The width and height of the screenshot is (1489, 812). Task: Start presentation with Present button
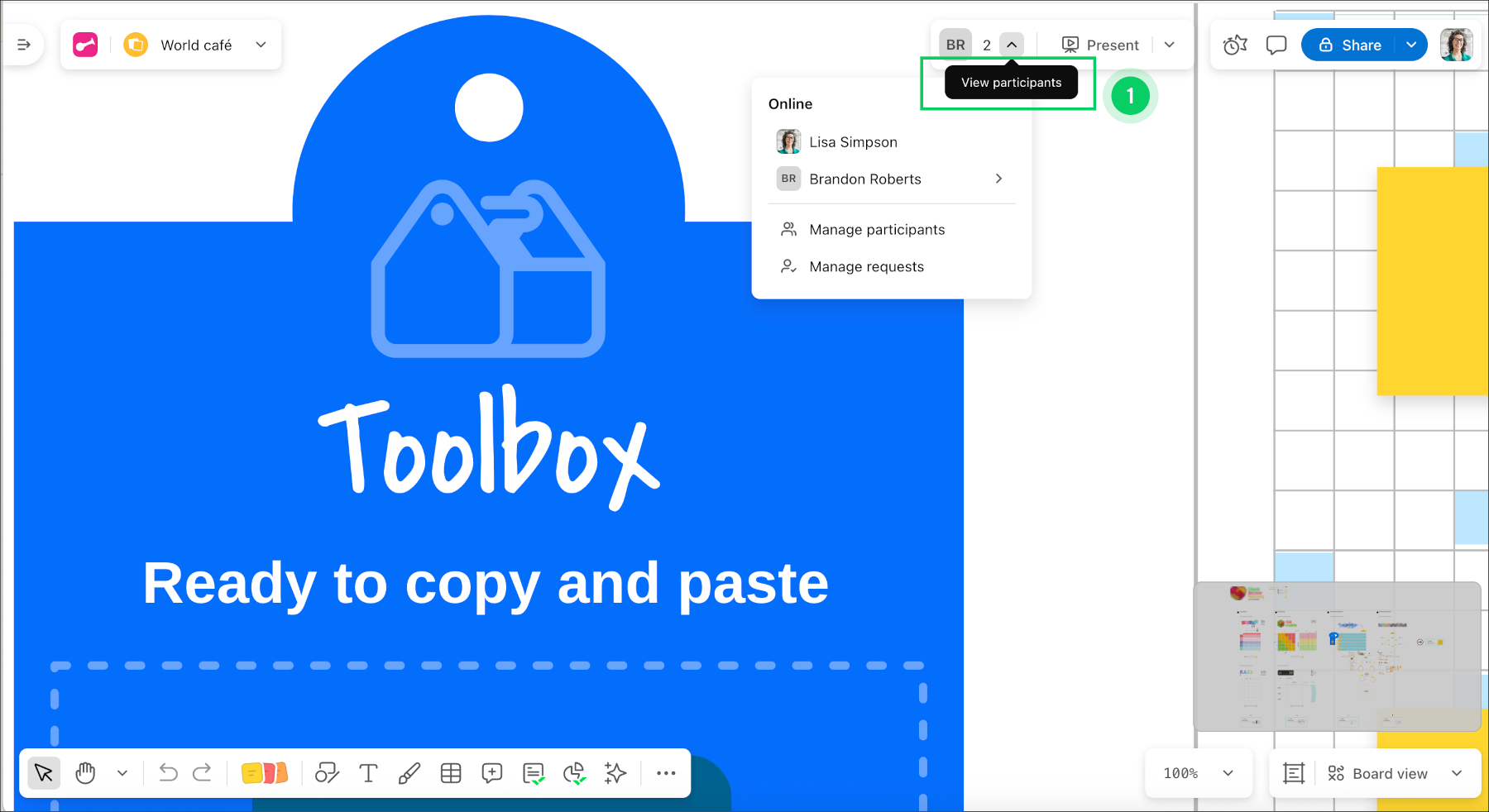(1100, 45)
